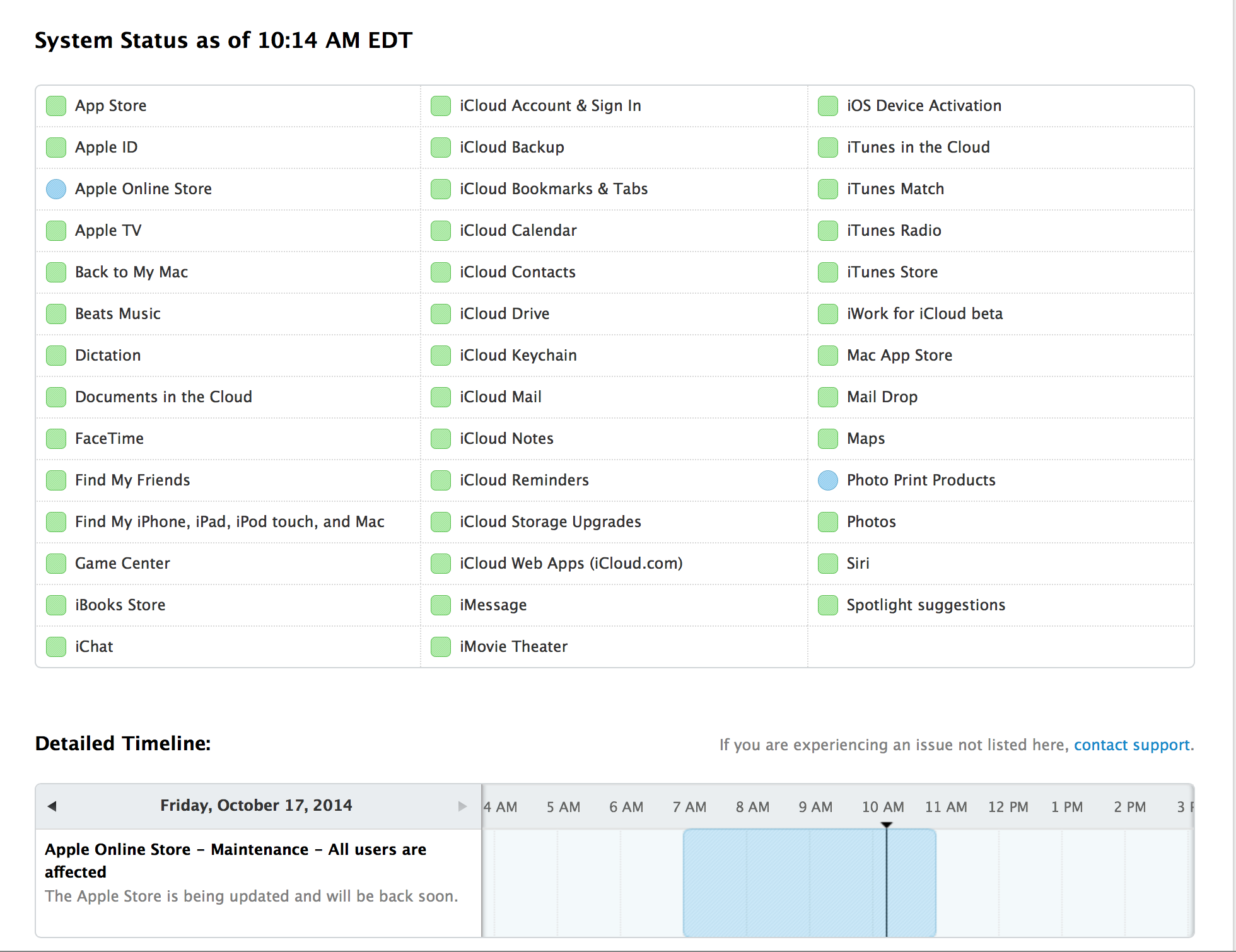Click the 10 AM label on timeline header
The width and height of the screenshot is (1236, 952).
tap(883, 807)
